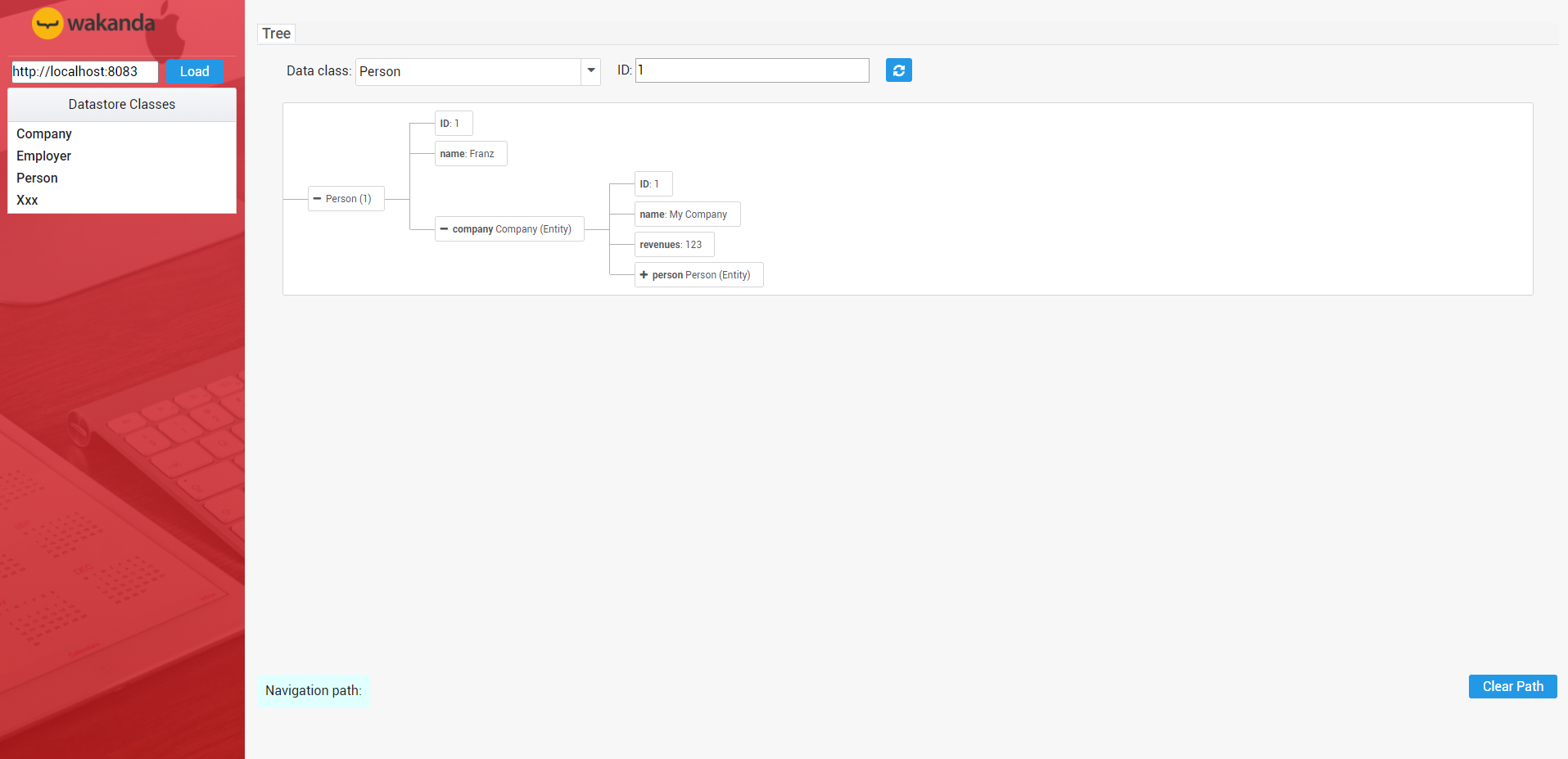Viewport: 1568px width, 759px height.
Task: Click the minus icon on the Person (1) node
Action: point(319,198)
